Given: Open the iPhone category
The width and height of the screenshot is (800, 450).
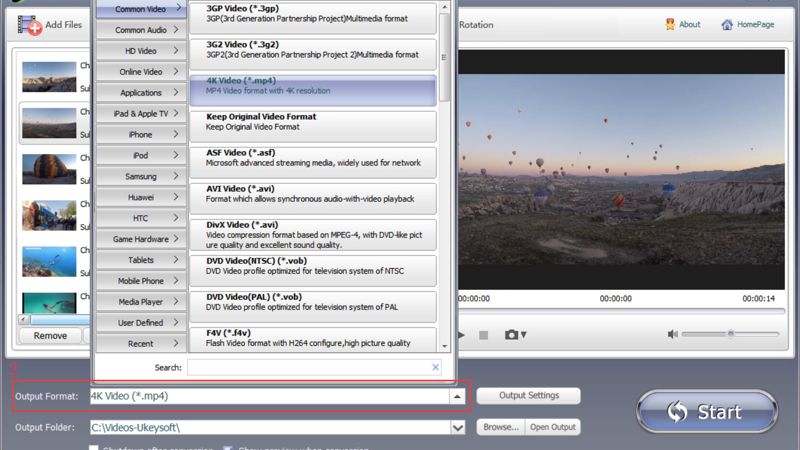Looking at the screenshot, I should [141, 134].
